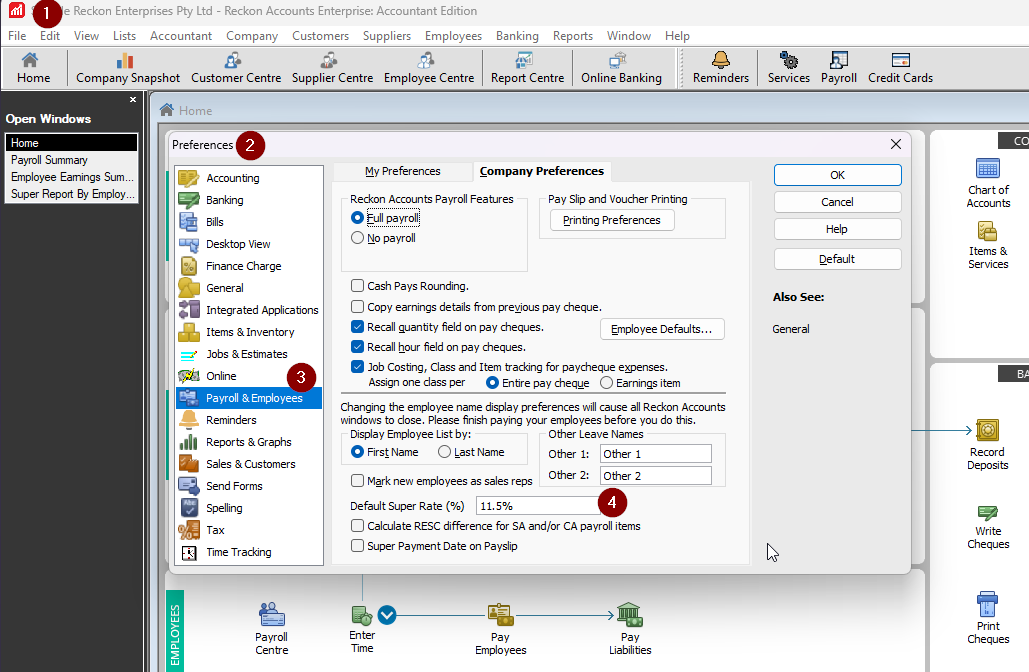
Task: Open Record Deposits on the Home page
Action: click(x=987, y=444)
